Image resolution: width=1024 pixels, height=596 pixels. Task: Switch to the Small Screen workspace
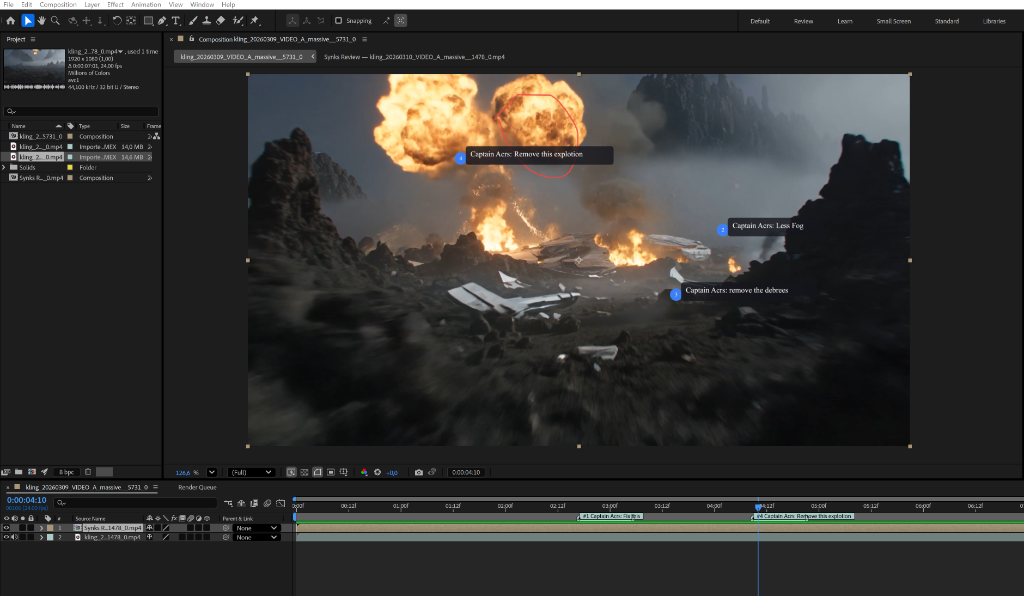(893, 21)
